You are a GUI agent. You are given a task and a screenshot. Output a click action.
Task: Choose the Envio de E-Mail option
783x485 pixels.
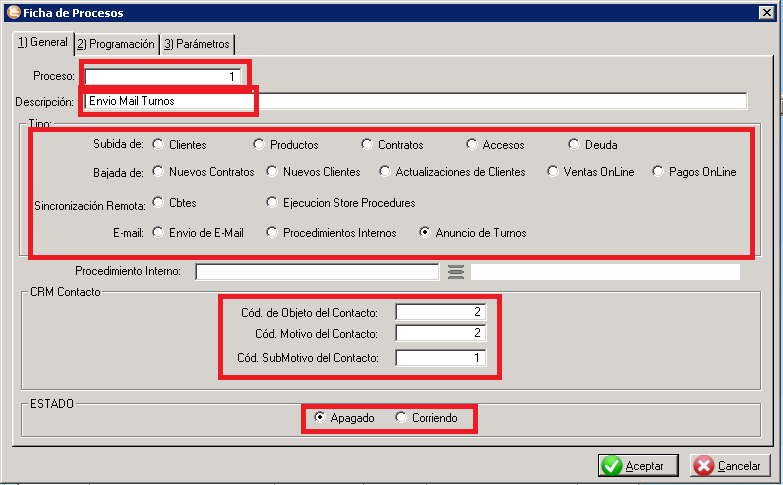click(158, 233)
